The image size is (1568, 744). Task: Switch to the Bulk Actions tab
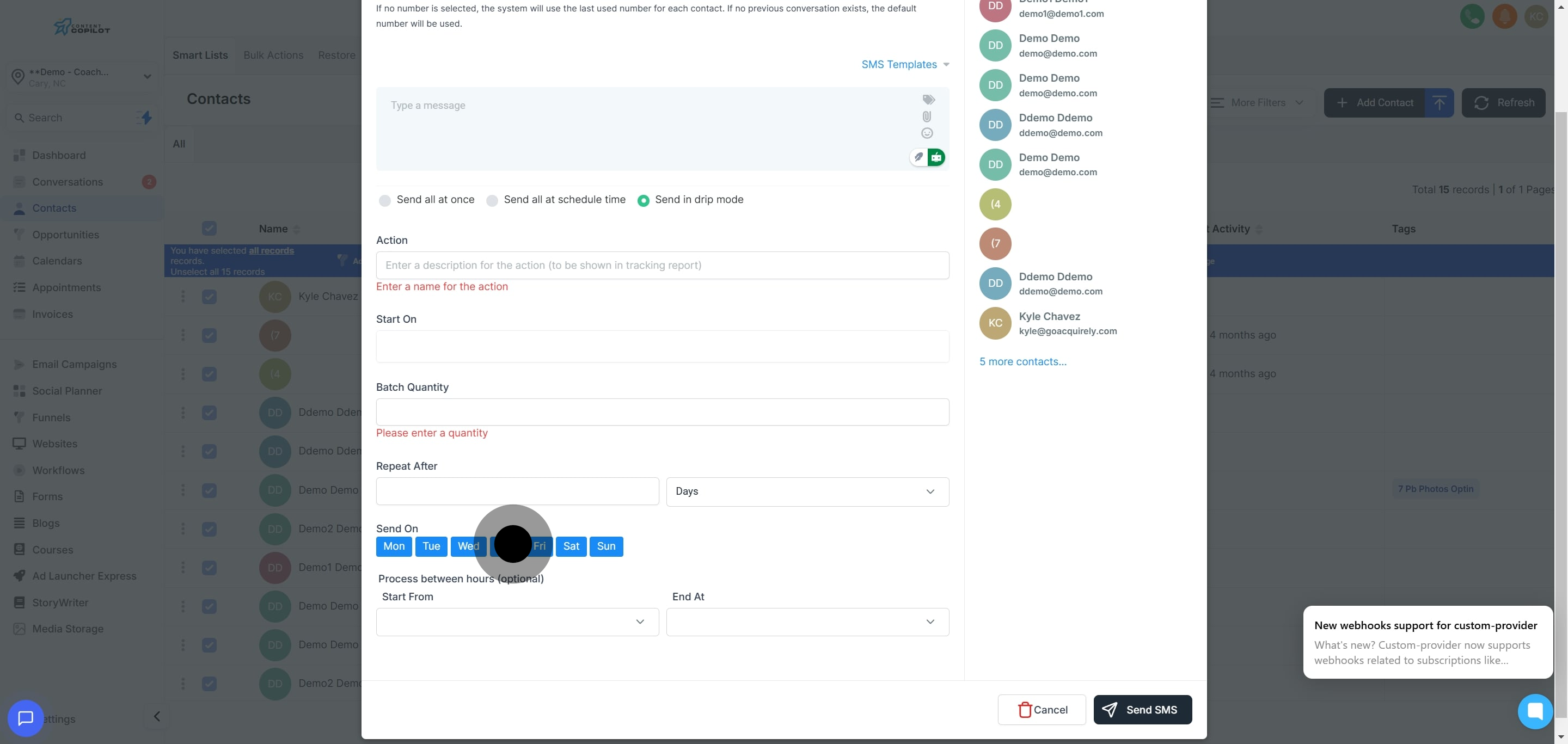tap(273, 56)
